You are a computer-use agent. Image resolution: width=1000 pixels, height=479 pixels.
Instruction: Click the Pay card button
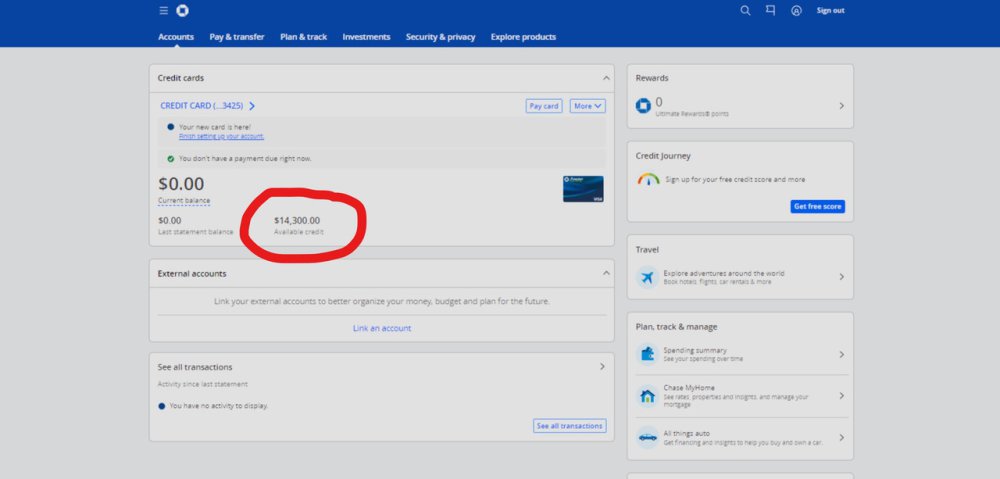(544, 107)
